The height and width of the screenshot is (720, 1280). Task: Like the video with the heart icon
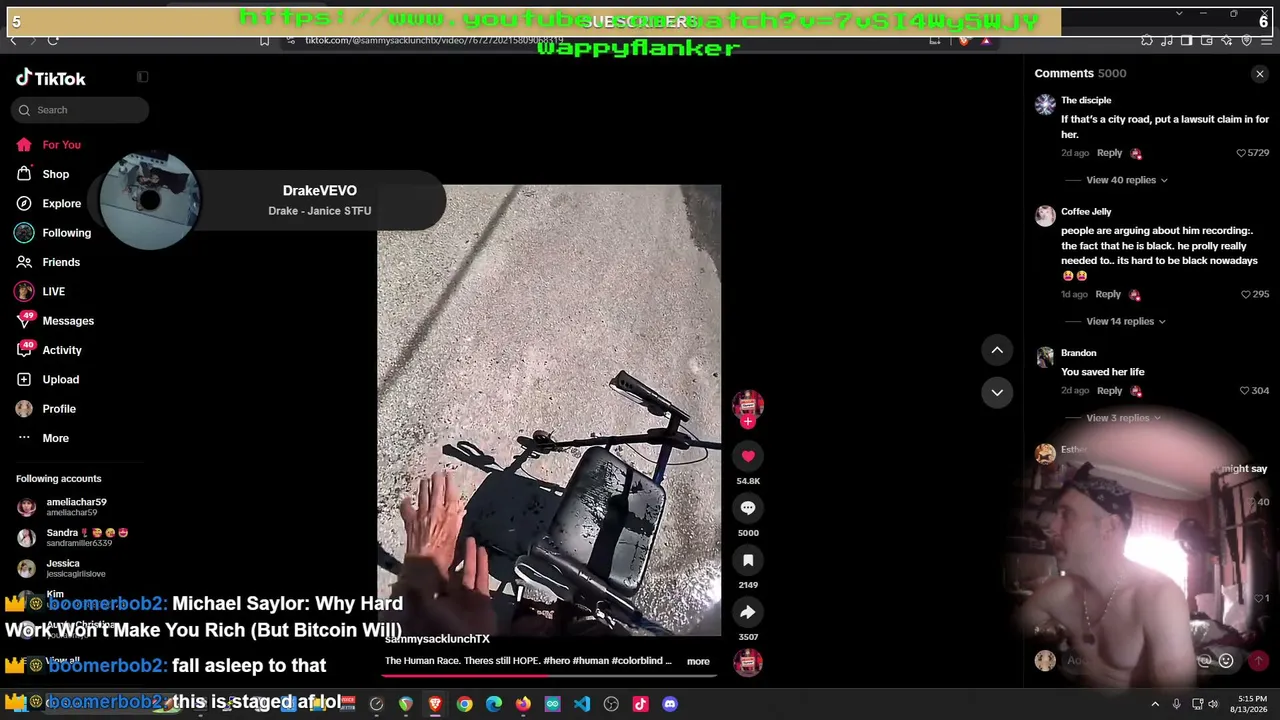748,456
